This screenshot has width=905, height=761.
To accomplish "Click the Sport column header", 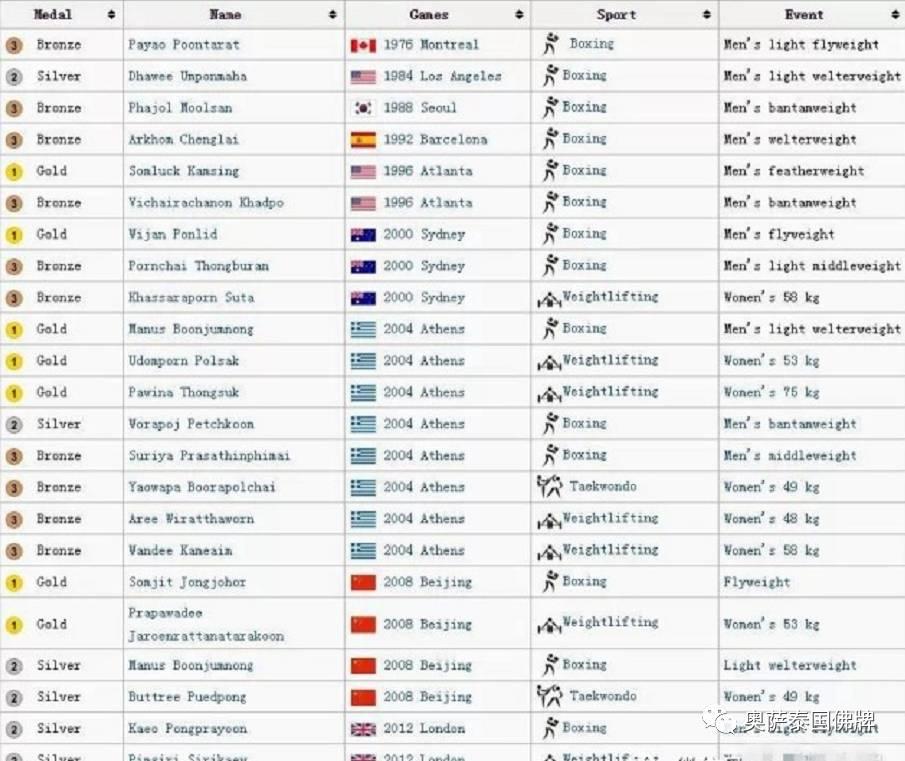I will coord(616,15).
